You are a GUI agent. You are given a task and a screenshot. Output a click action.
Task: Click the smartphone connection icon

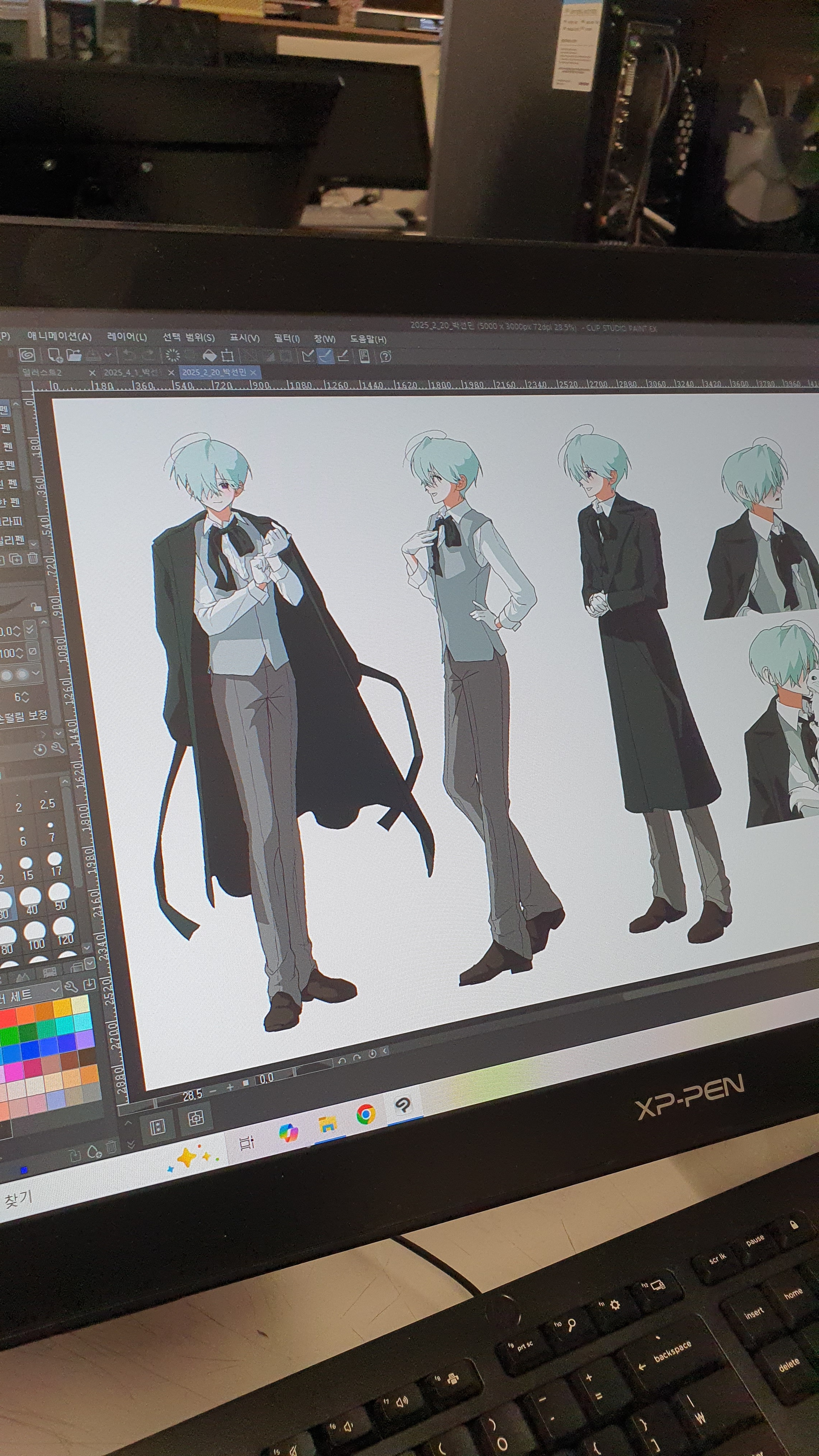(365, 356)
